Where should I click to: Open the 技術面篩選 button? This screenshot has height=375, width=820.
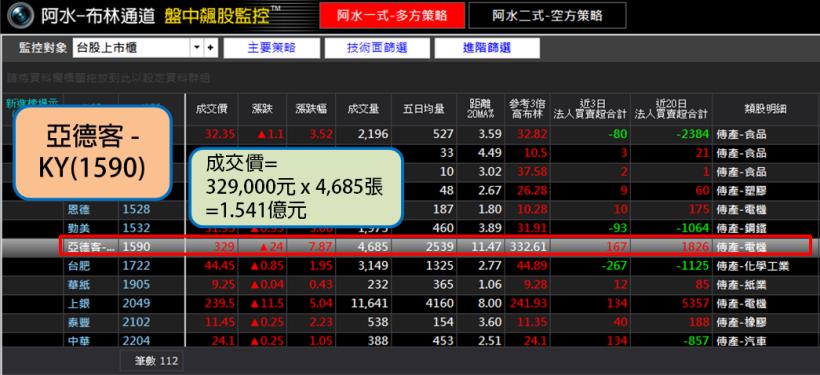tap(377, 48)
